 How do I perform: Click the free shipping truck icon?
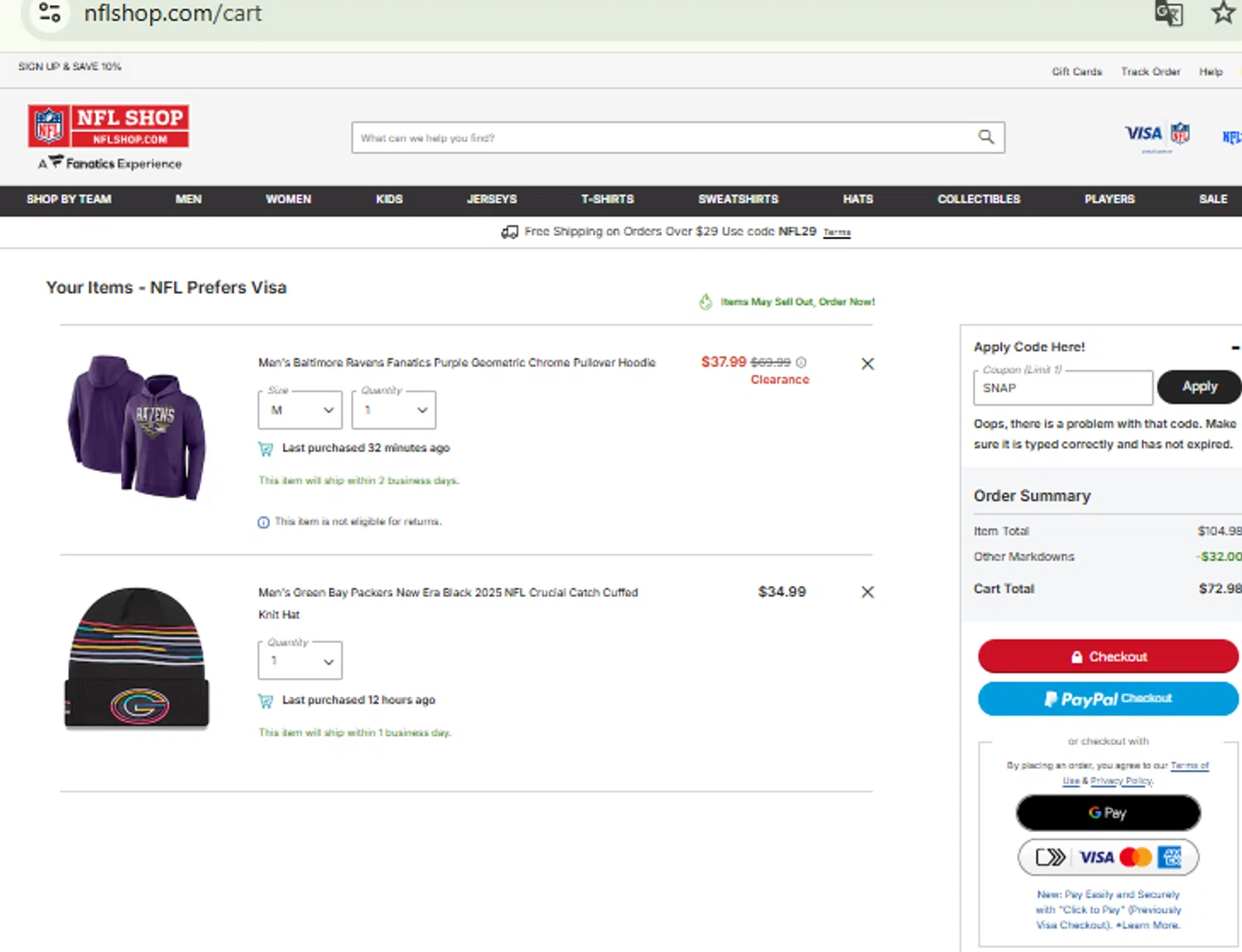(509, 232)
